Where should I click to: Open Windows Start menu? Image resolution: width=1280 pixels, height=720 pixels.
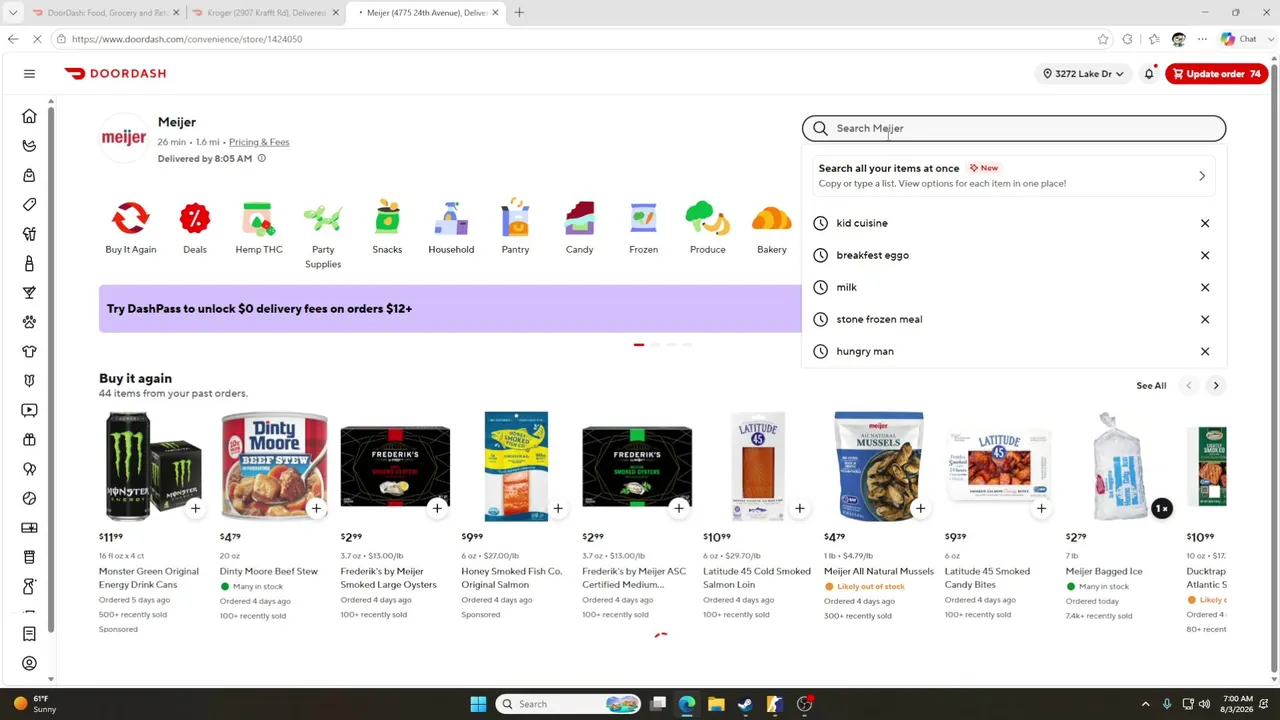tap(478, 704)
